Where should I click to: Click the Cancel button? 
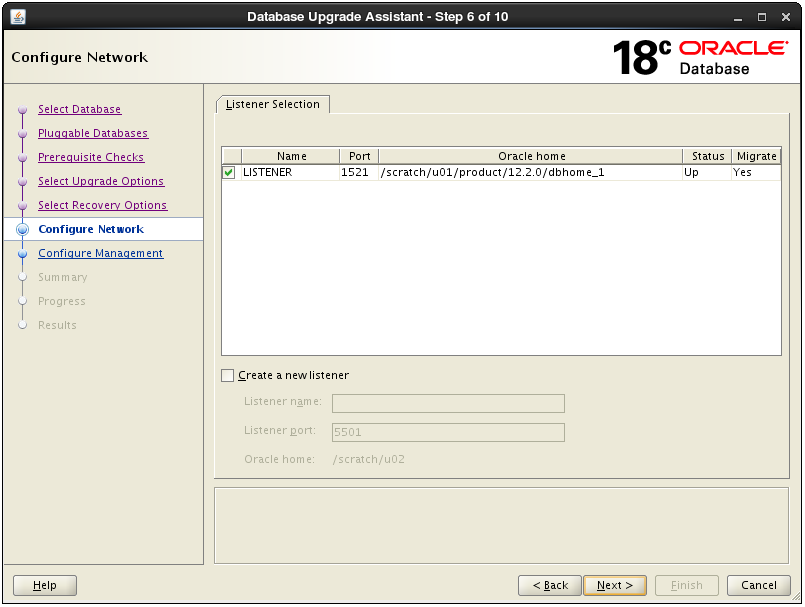click(759, 585)
